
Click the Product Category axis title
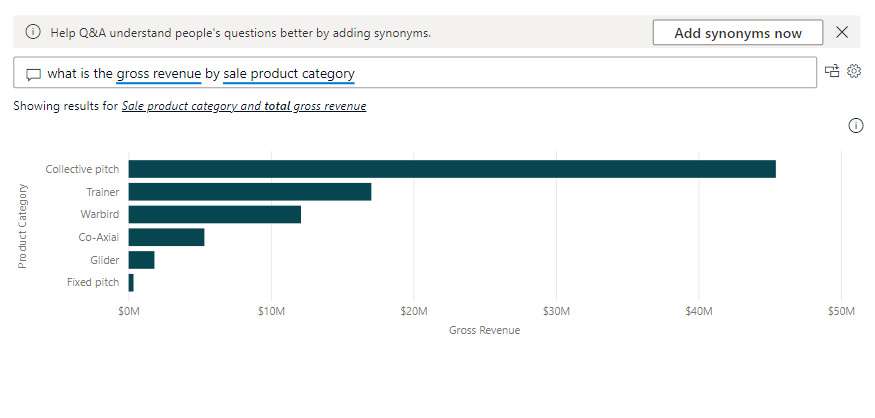coord(22,226)
